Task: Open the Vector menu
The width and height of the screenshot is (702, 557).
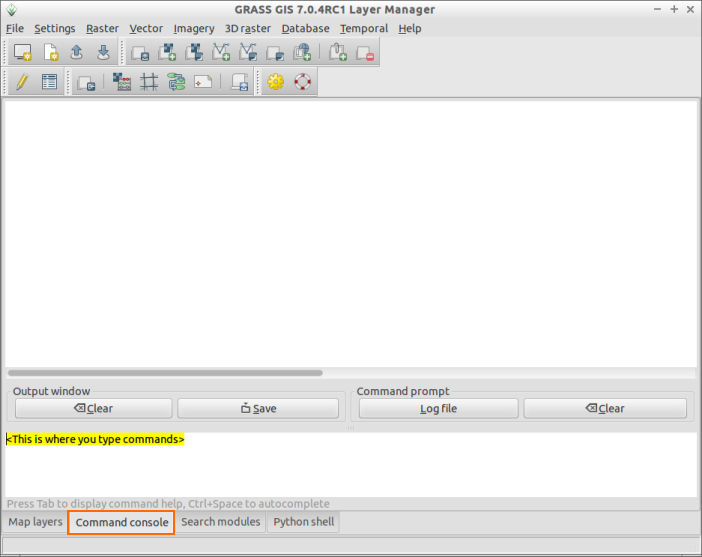Action: [x=146, y=28]
